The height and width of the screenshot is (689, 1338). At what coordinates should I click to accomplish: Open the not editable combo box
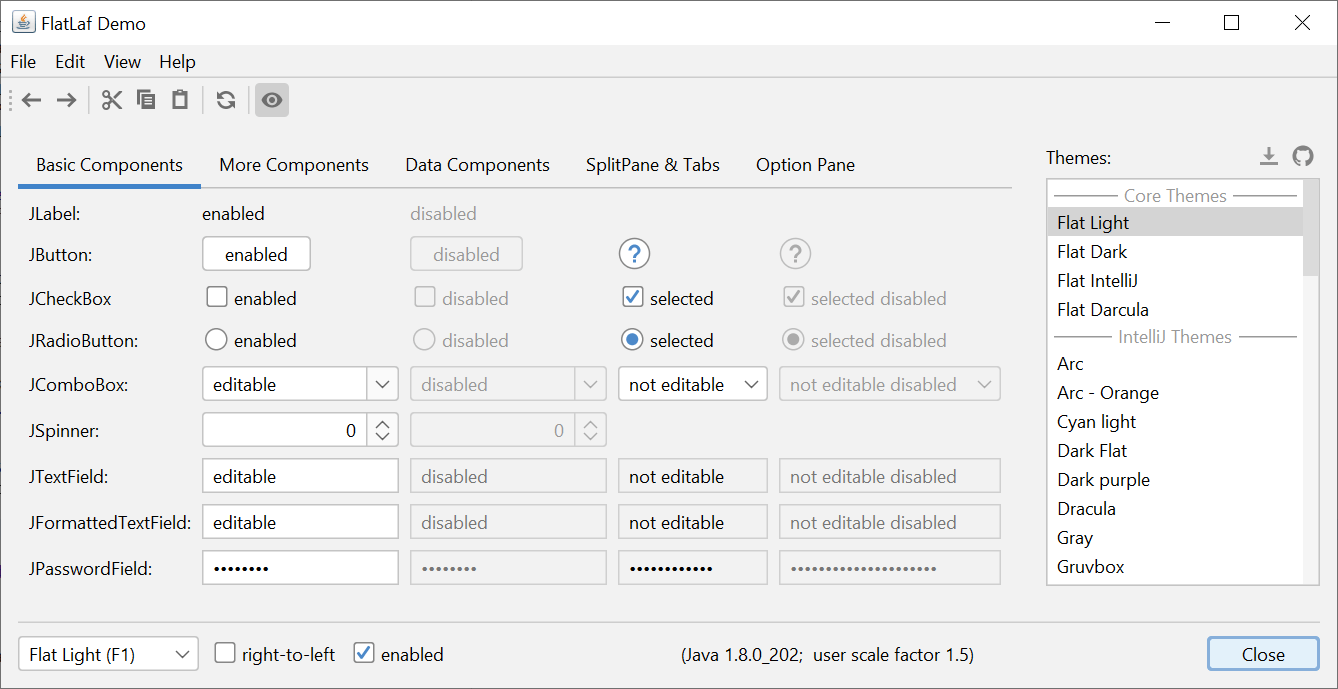click(692, 384)
